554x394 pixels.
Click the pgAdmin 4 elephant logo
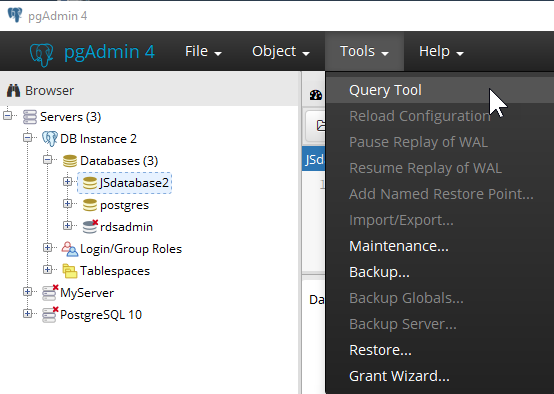click(x=42, y=54)
